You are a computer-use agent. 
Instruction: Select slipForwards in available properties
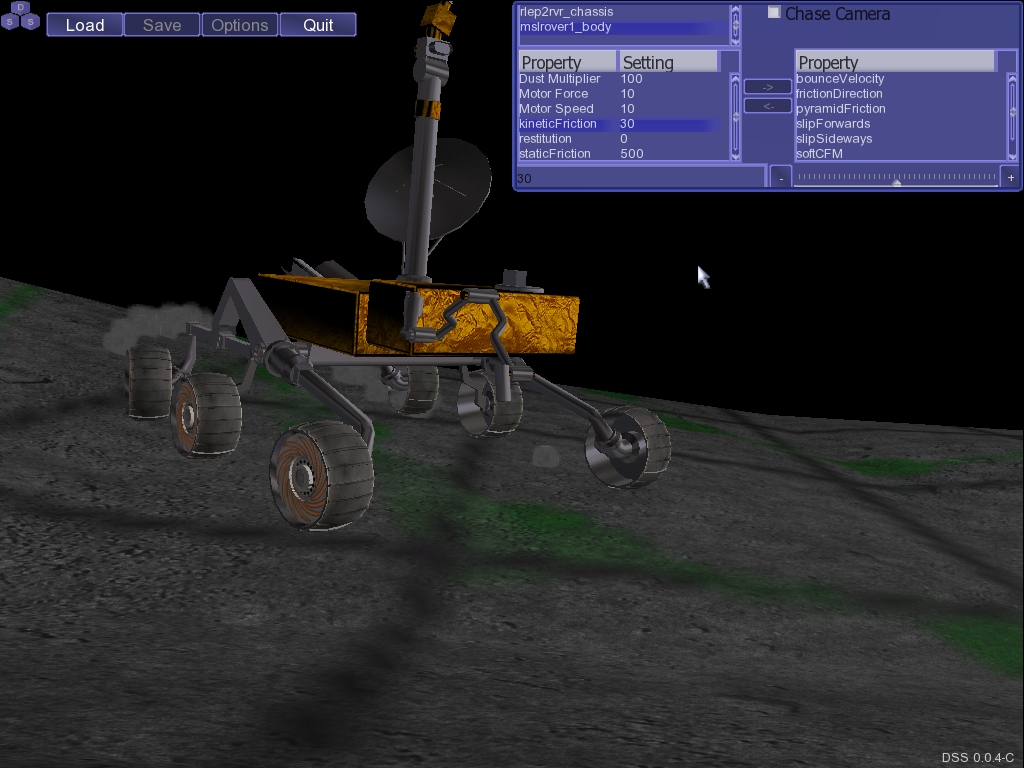coord(901,123)
